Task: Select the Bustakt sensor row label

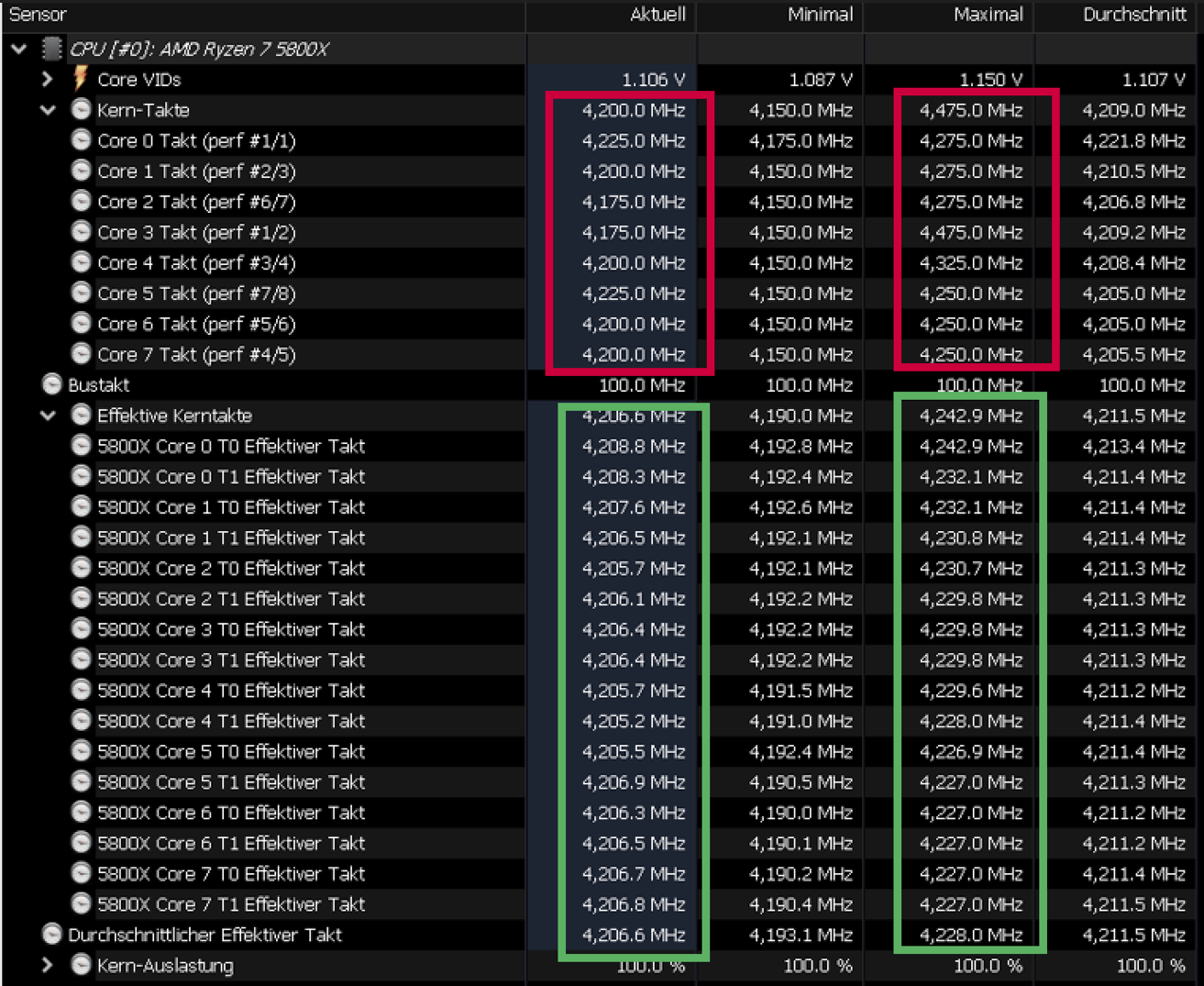Action: 98,385
